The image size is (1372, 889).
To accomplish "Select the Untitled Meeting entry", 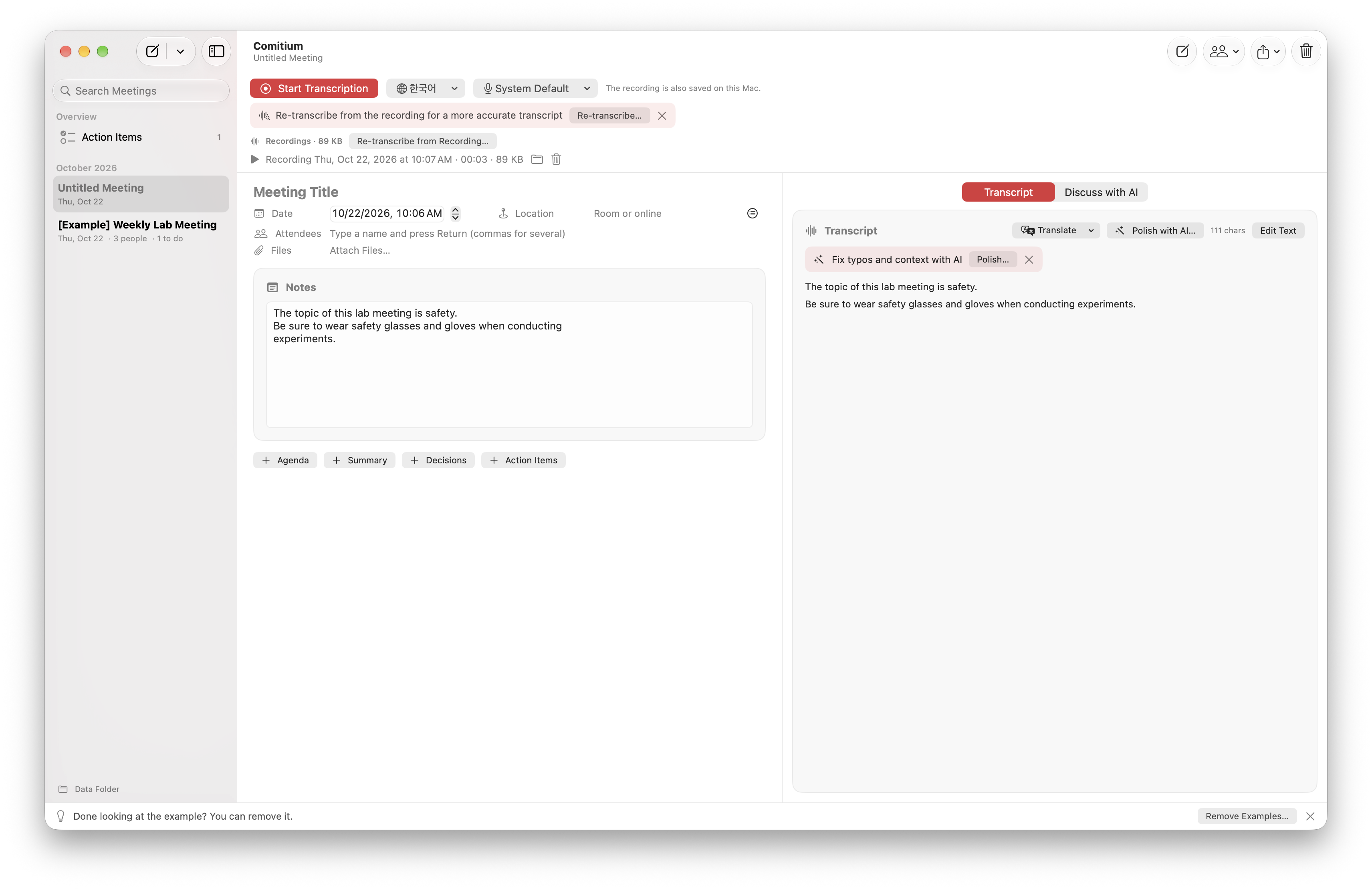I will coord(141,194).
